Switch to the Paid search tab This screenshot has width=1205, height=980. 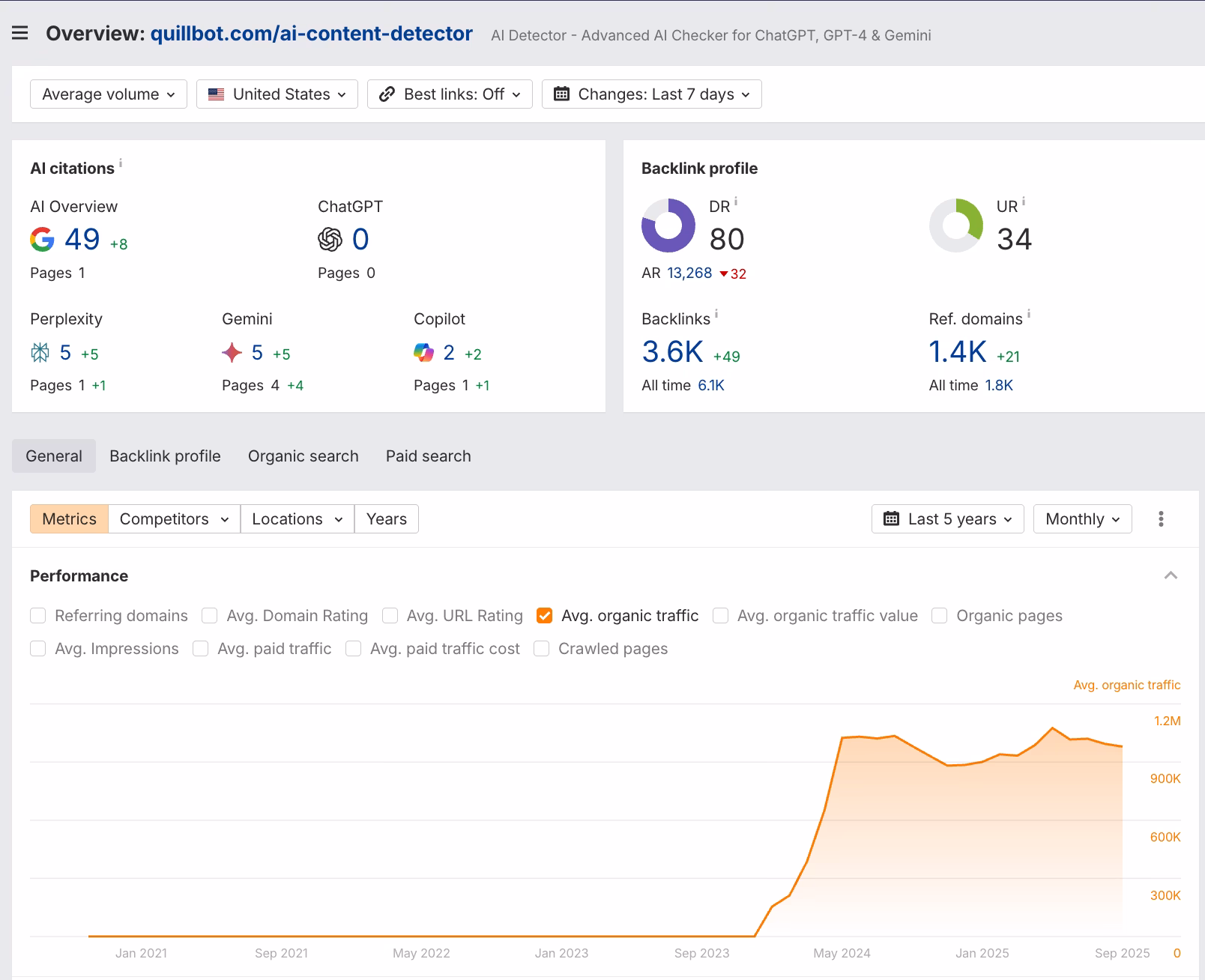429,456
